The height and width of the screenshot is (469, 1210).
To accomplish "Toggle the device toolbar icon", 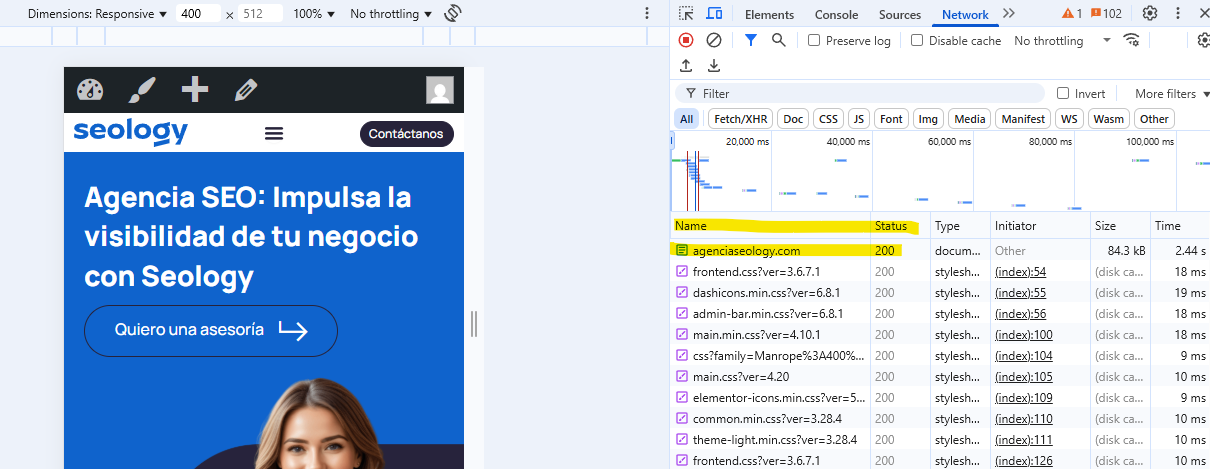I will tap(714, 14).
